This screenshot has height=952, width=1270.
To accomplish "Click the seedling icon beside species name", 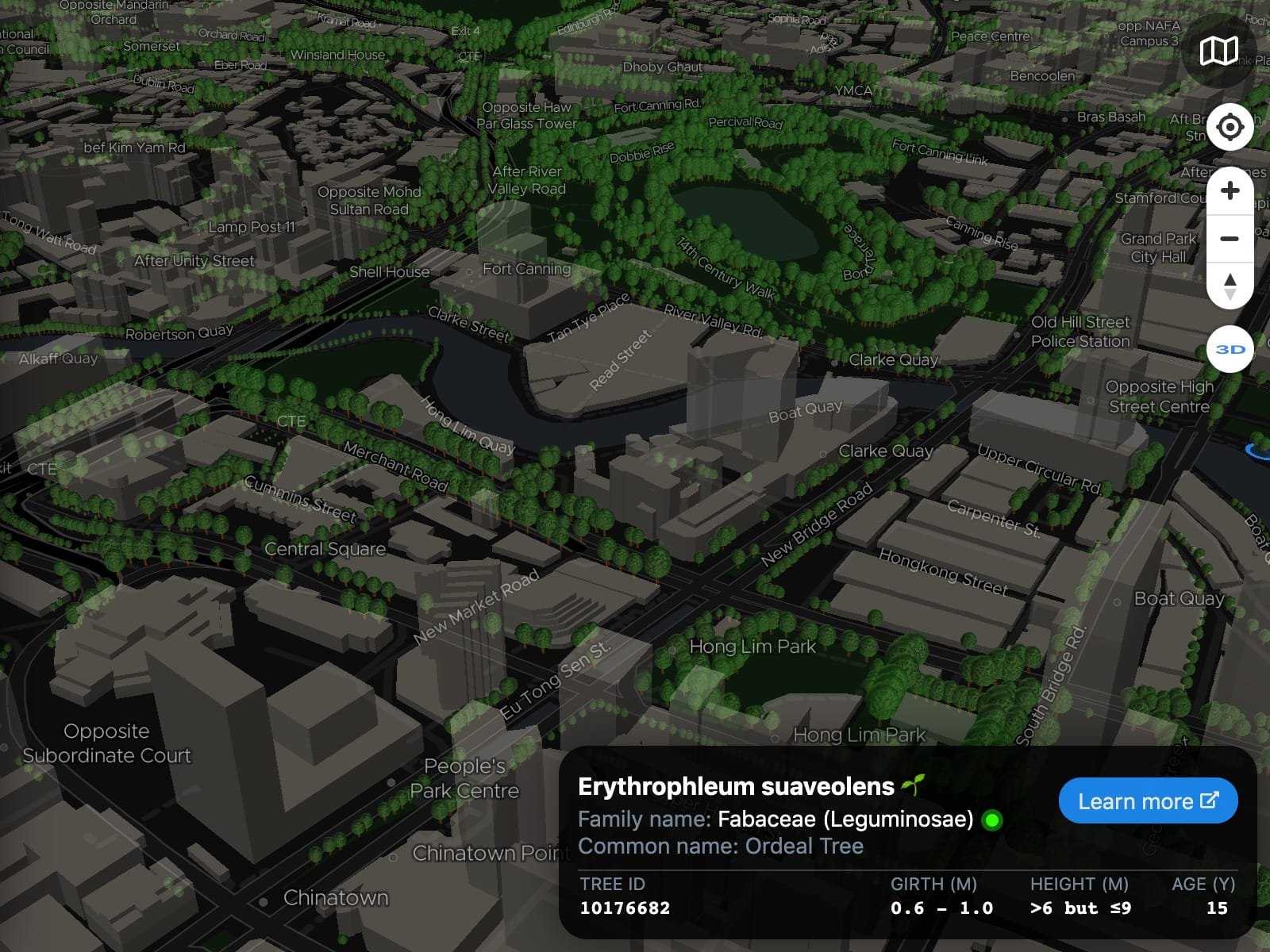I will point(914,785).
